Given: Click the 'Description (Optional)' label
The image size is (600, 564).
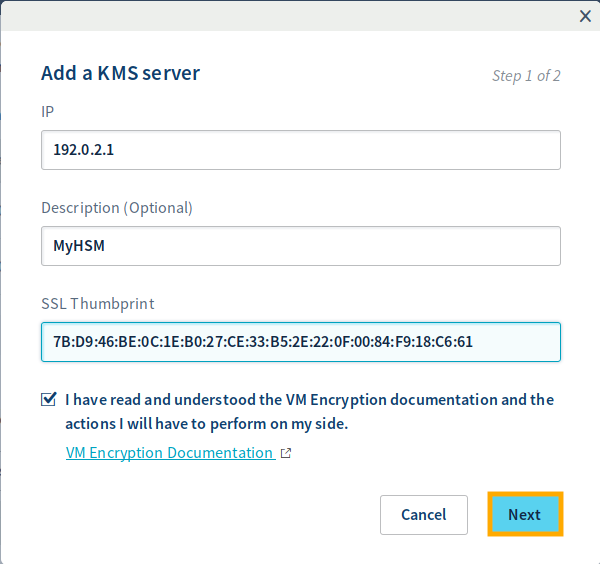Looking at the screenshot, I should 117,208.
